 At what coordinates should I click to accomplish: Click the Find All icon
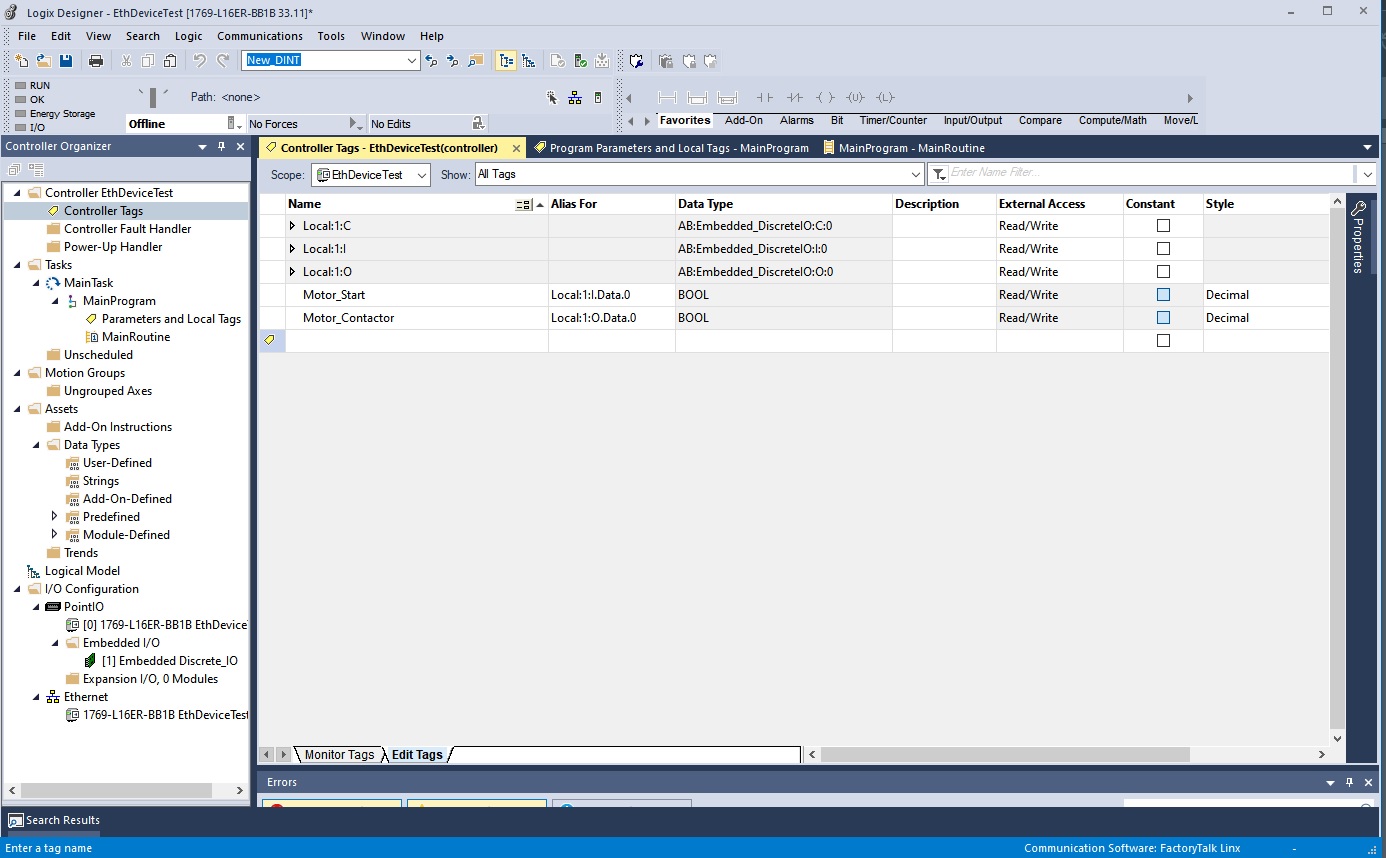click(x=475, y=61)
